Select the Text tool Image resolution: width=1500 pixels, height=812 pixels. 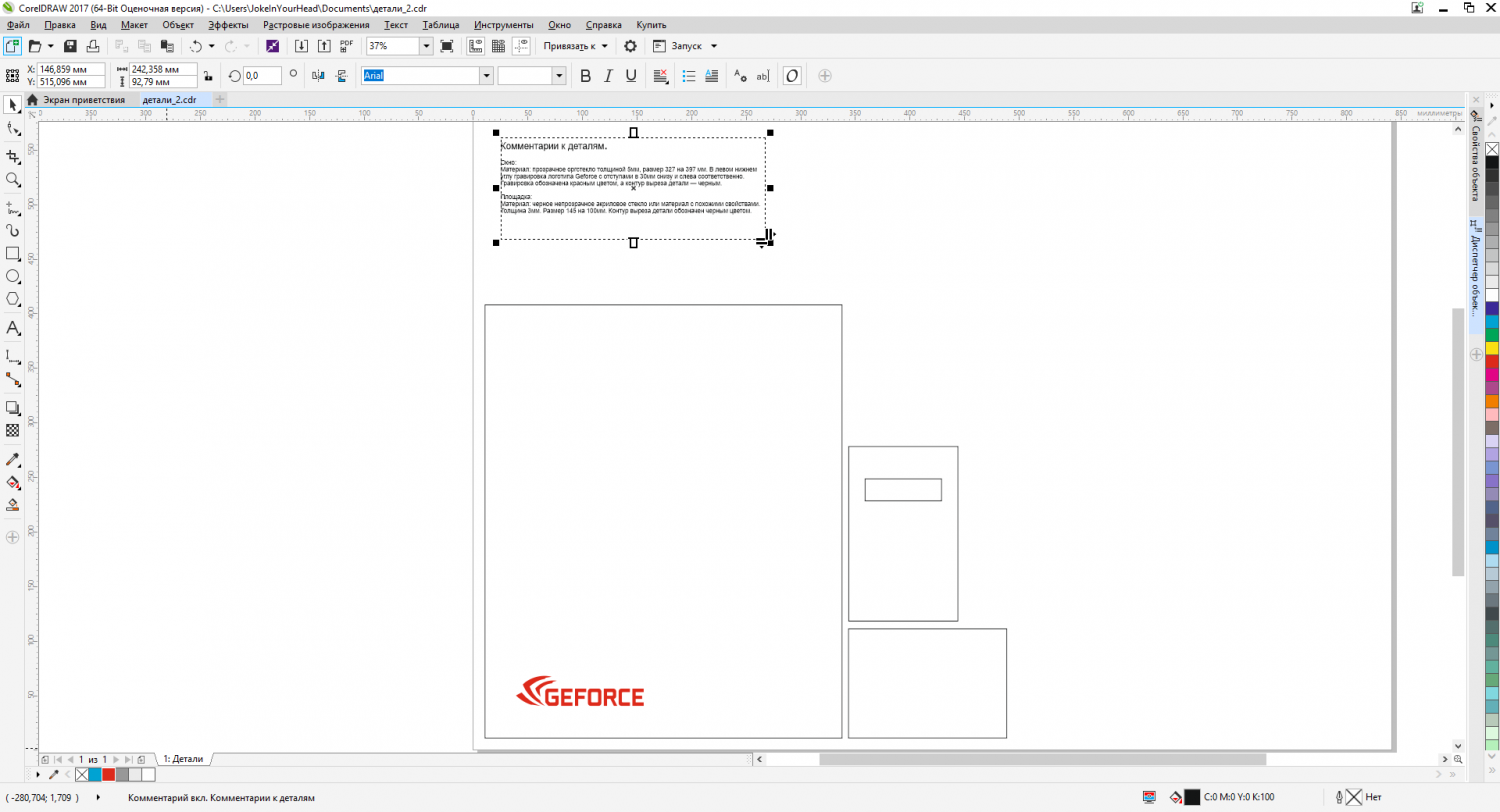click(x=13, y=328)
